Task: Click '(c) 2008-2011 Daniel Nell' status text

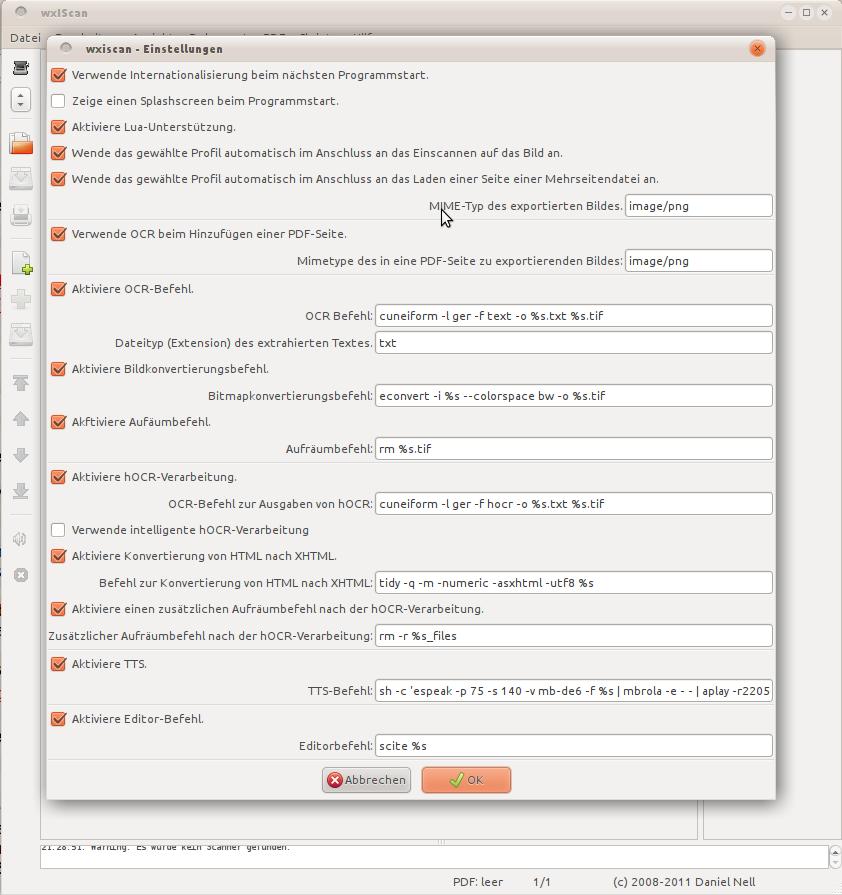Action: [x=684, y=882]
